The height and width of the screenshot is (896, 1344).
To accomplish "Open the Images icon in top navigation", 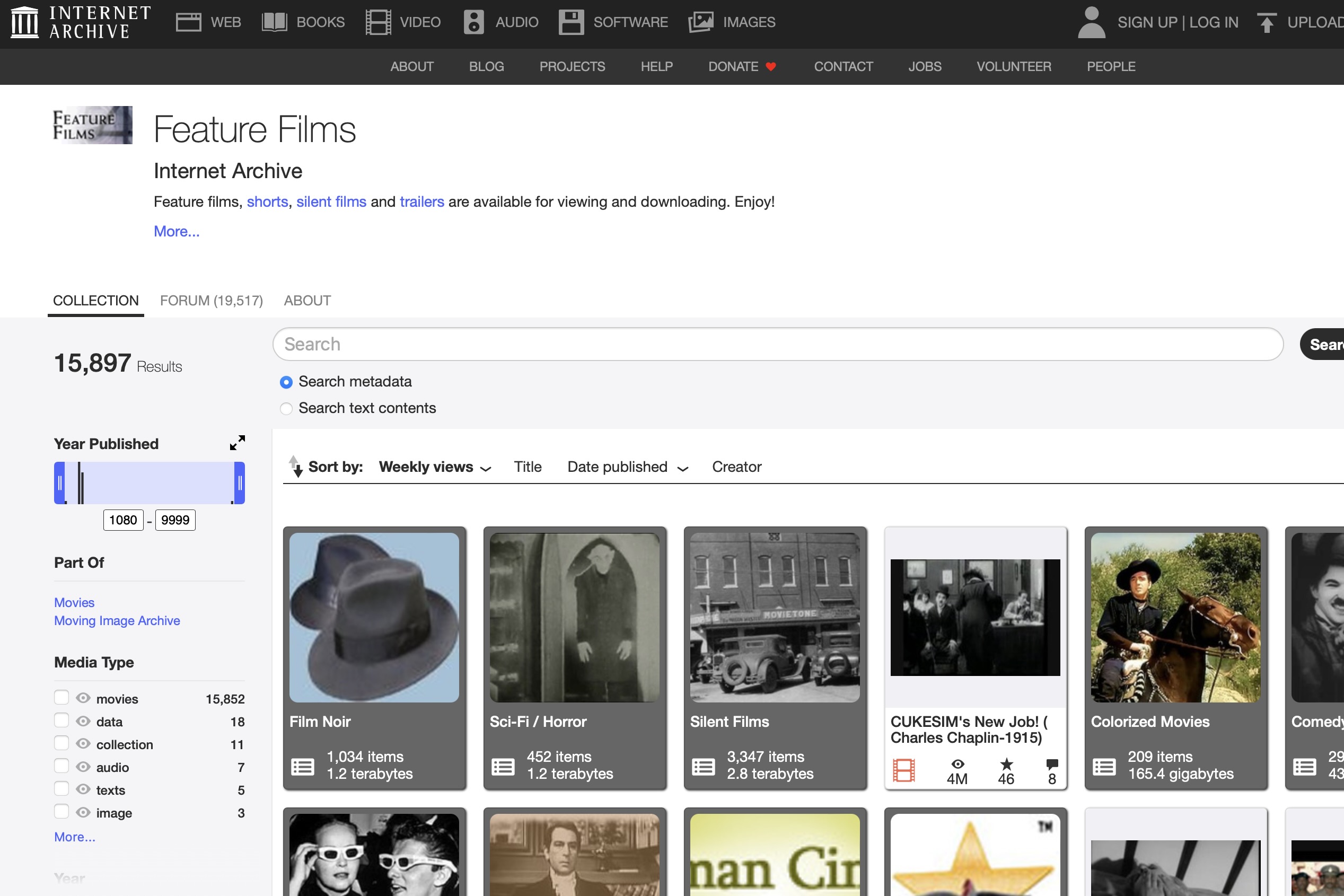I will 701,22.
